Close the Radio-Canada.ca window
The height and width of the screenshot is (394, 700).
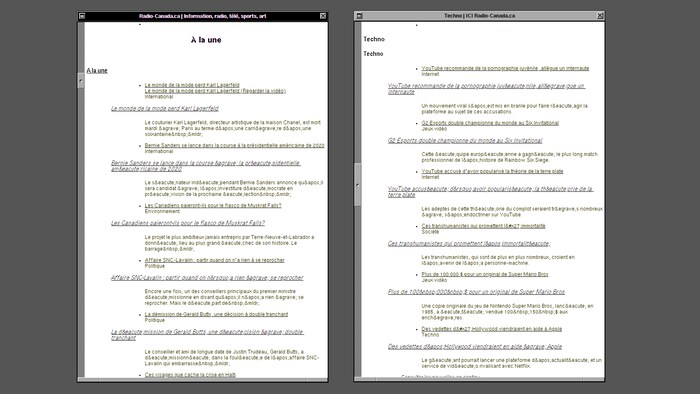[323, 16]
